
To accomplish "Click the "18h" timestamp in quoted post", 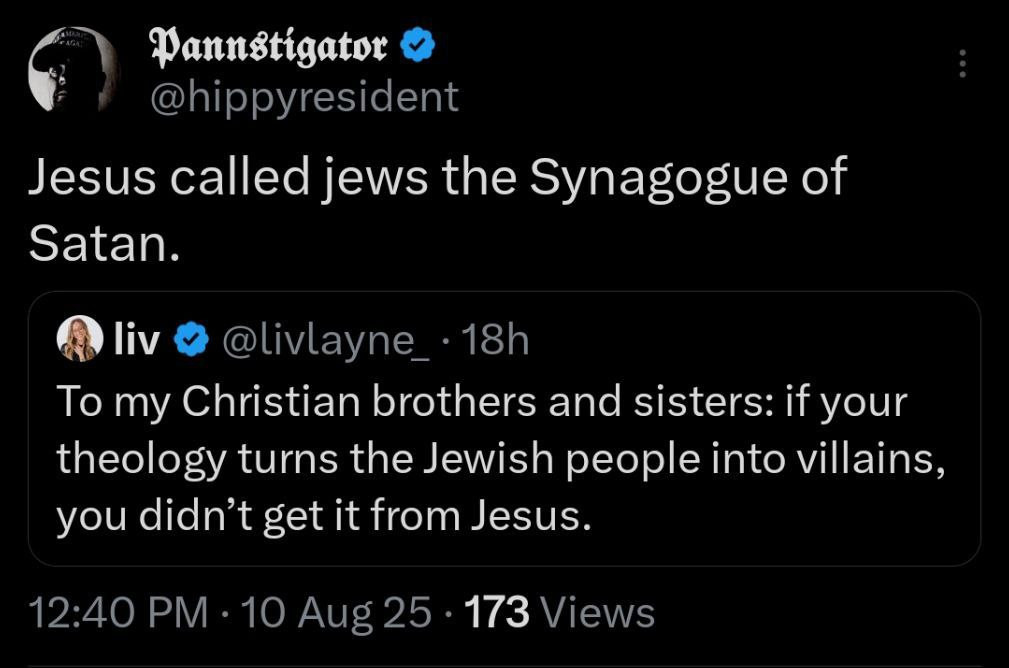I will [x=497, y=342].
